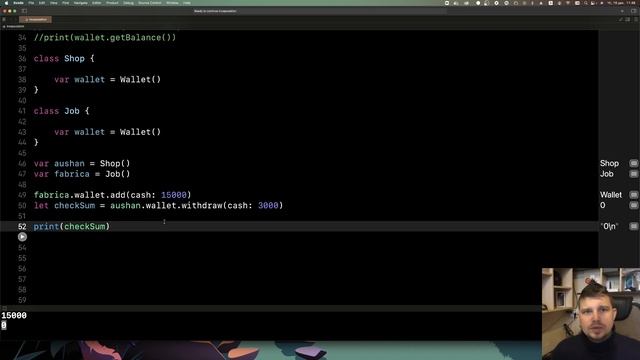
Task: Click the webcam video overlay
Action: [591, 314]
